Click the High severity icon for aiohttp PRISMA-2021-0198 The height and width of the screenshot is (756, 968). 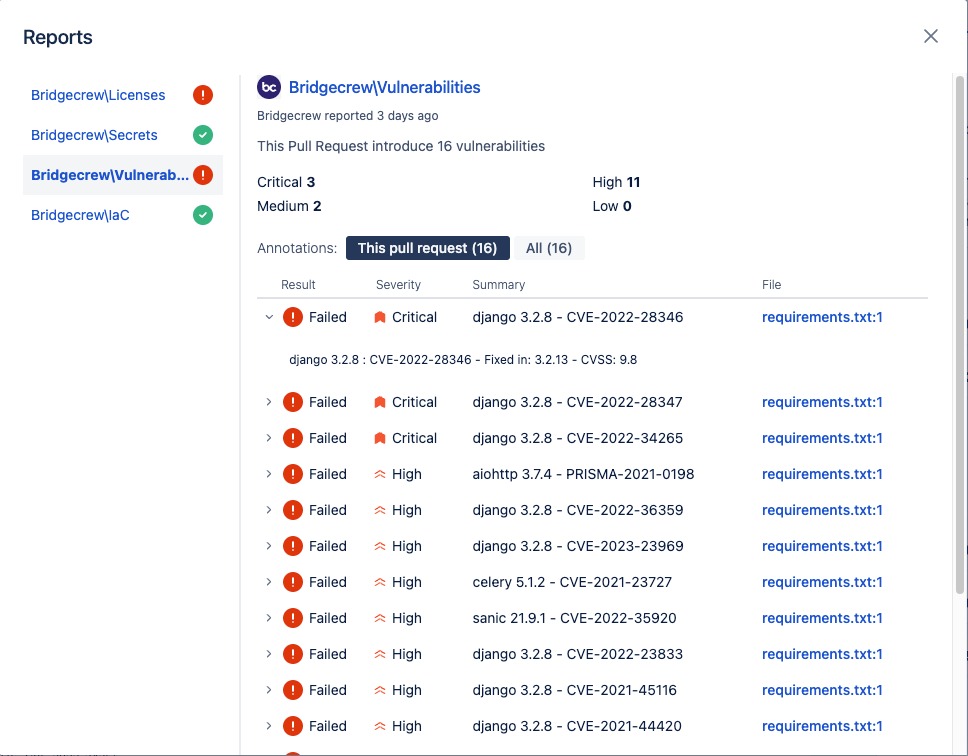coord(380,474)
